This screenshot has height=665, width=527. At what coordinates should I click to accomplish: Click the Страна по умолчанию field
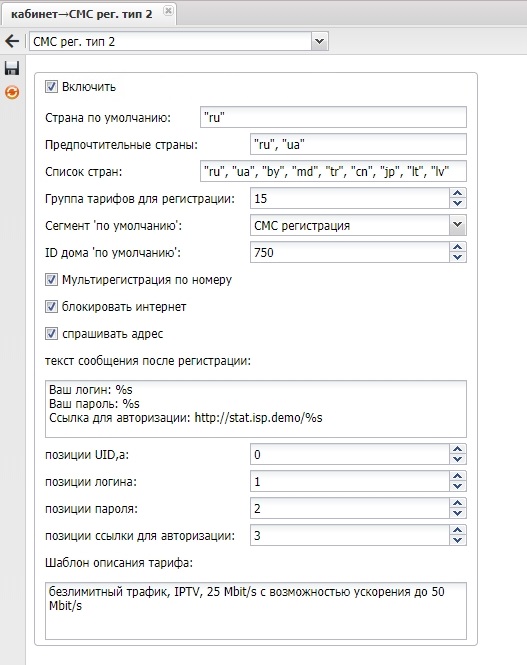(333, 117)
